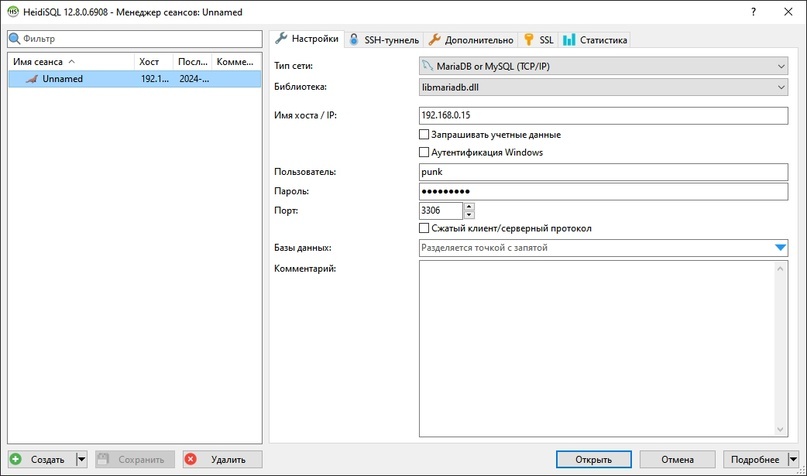
Task: Click the red X icon on Удалить
Action: (x=190, y=459)
